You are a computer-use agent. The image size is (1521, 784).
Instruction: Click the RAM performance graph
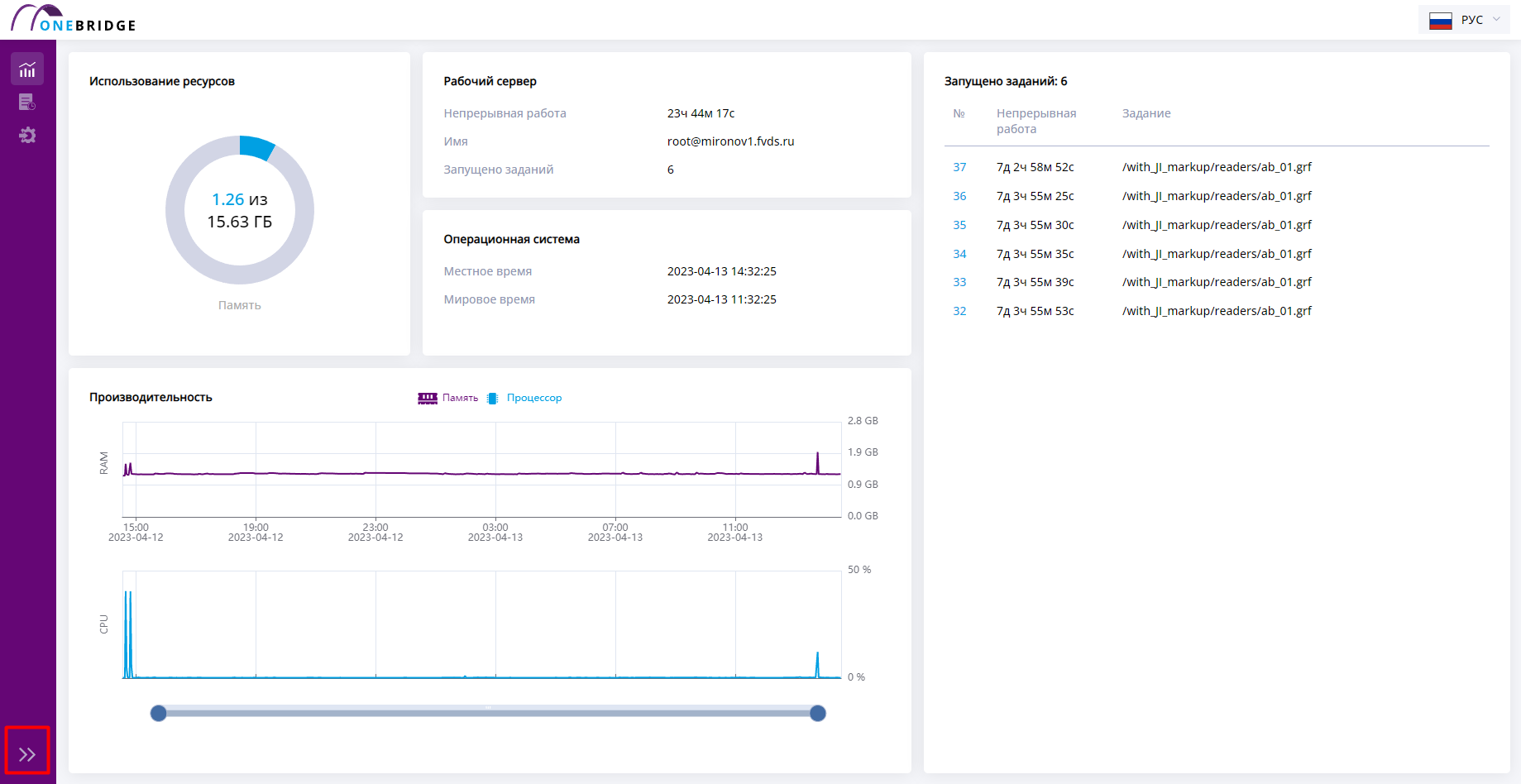coord(482,469)
